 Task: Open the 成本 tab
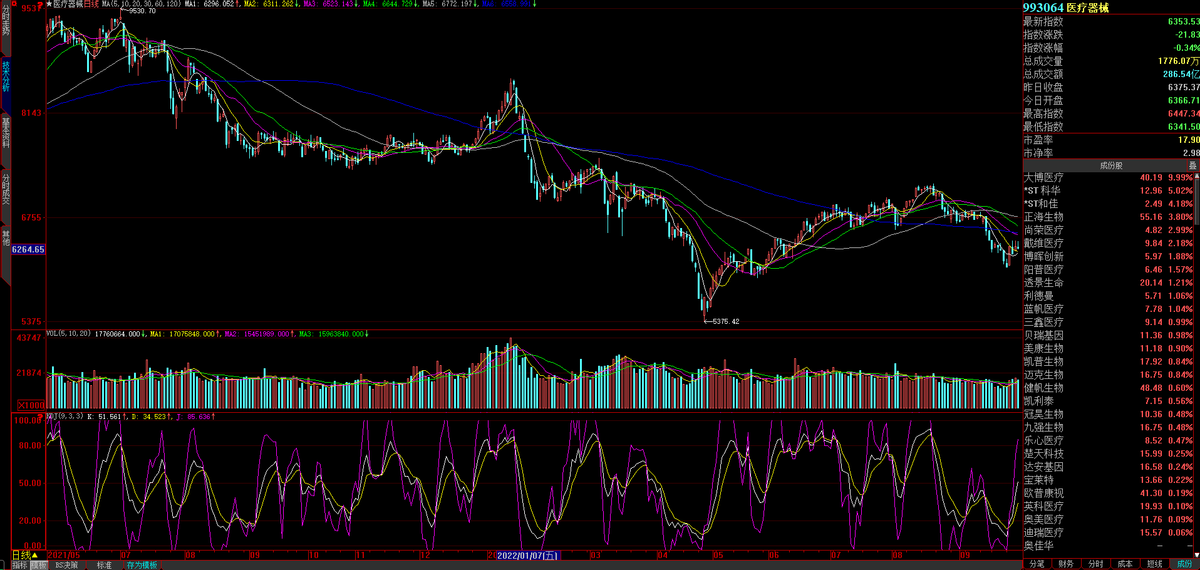pos(1125,564)
